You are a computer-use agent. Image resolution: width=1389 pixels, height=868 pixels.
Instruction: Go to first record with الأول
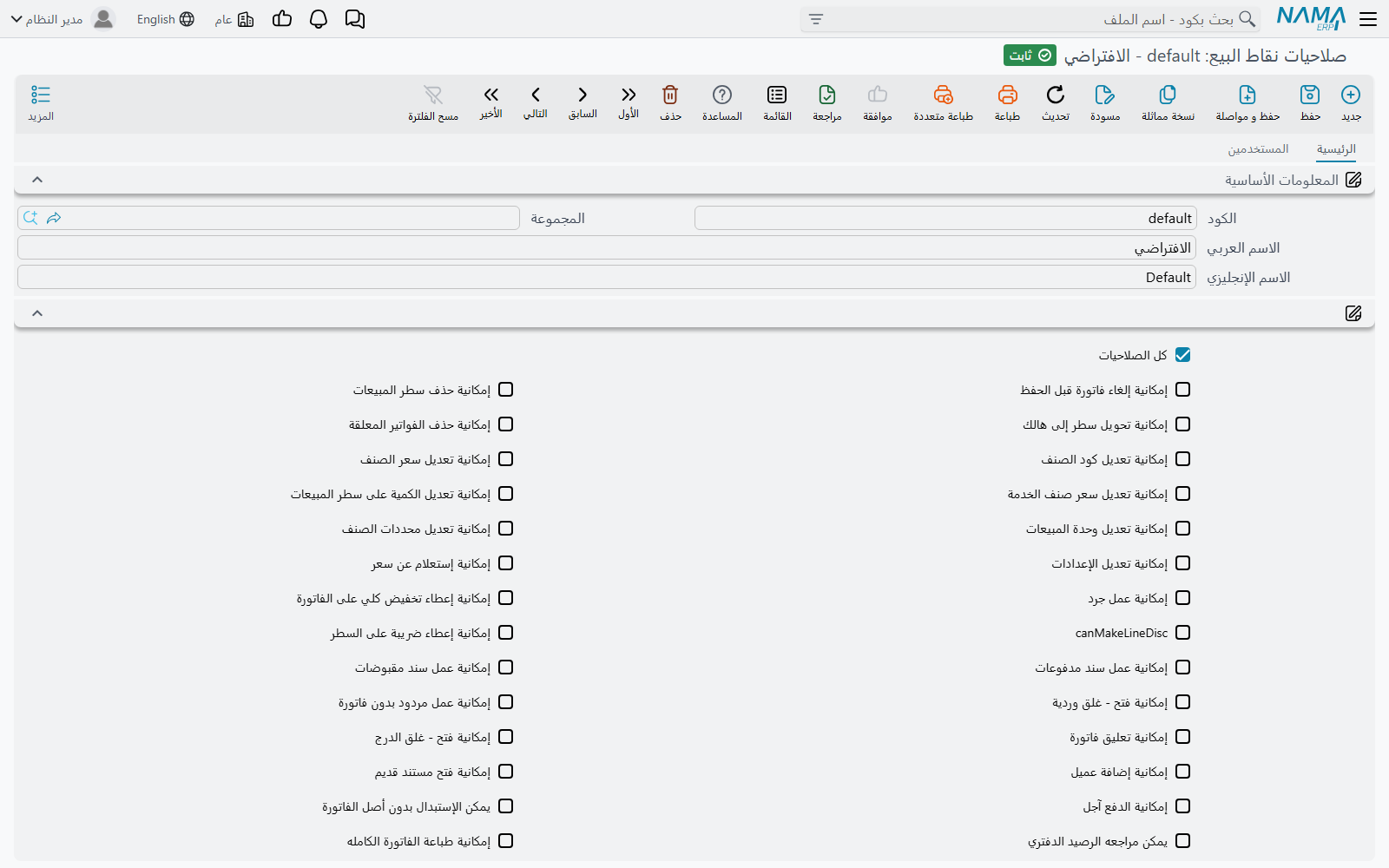[x=629, y=102]
